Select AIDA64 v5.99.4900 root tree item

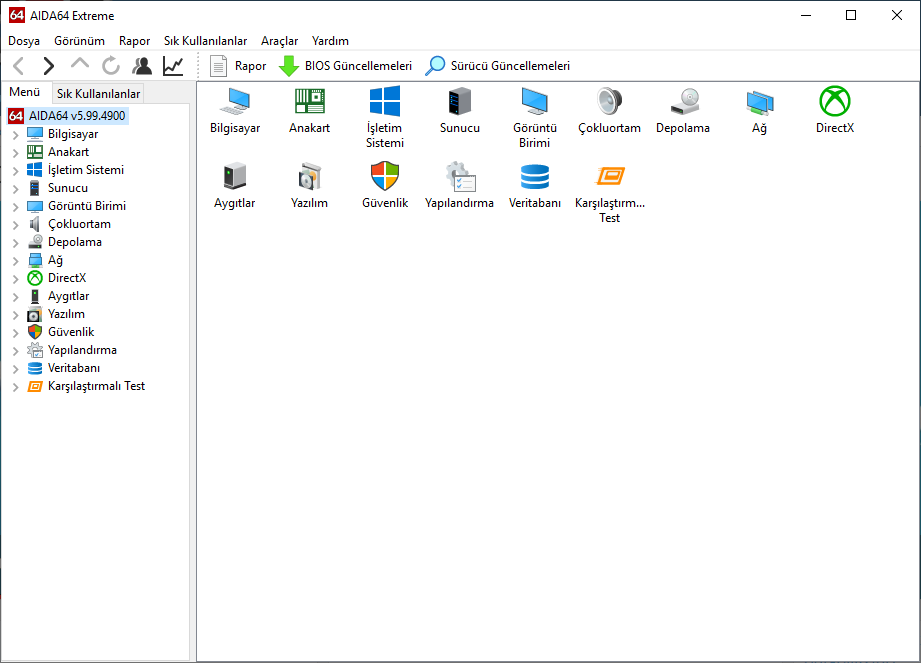point(77,116)
